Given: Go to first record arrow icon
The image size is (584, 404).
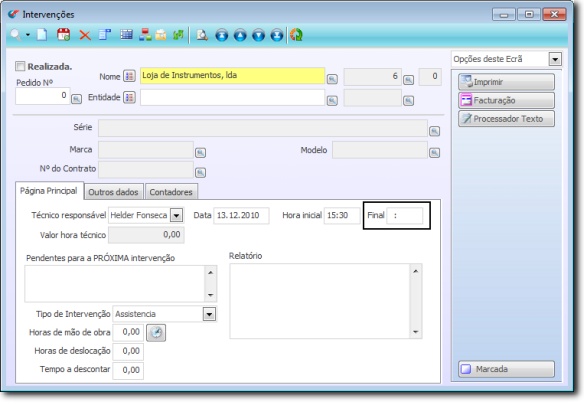Looking at the screenshot, I should [222, 35].
